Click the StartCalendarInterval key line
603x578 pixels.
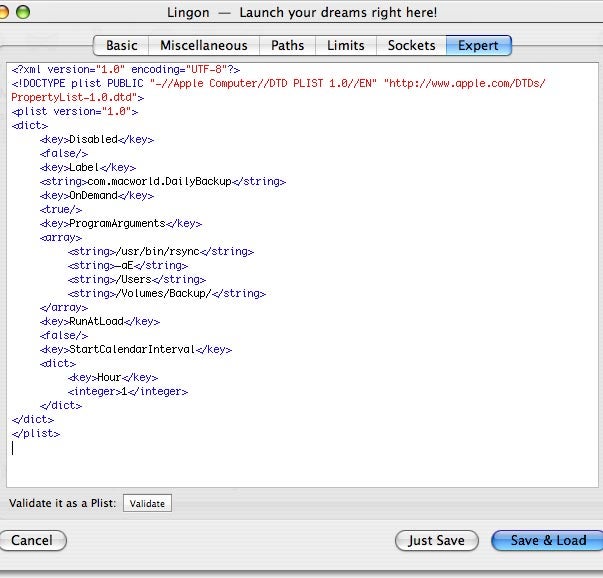tap(136, 350)
